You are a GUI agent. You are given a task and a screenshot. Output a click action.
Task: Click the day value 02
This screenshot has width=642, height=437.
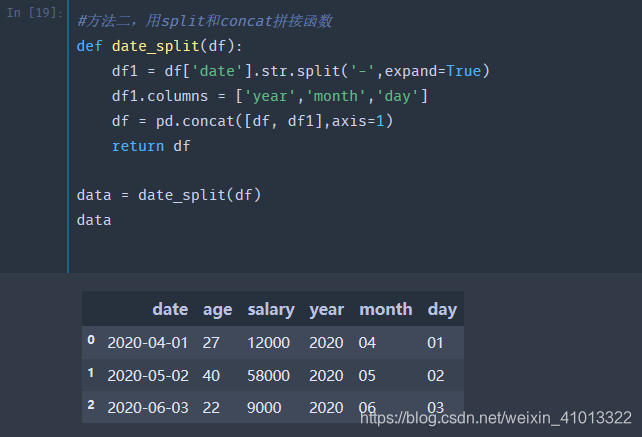(x=436, y=376)
